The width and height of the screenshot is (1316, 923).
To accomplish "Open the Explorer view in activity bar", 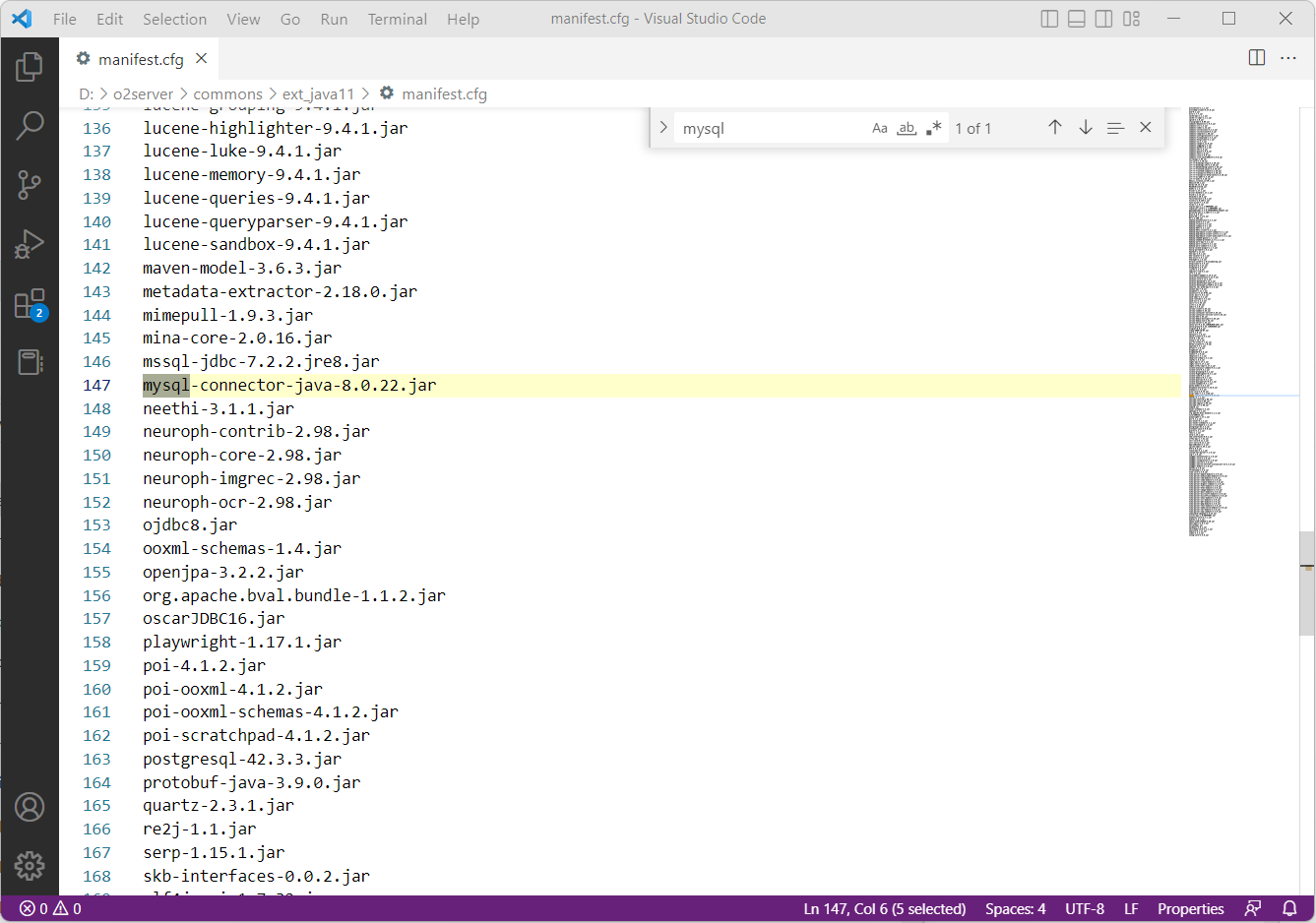I will pos(30,67).
